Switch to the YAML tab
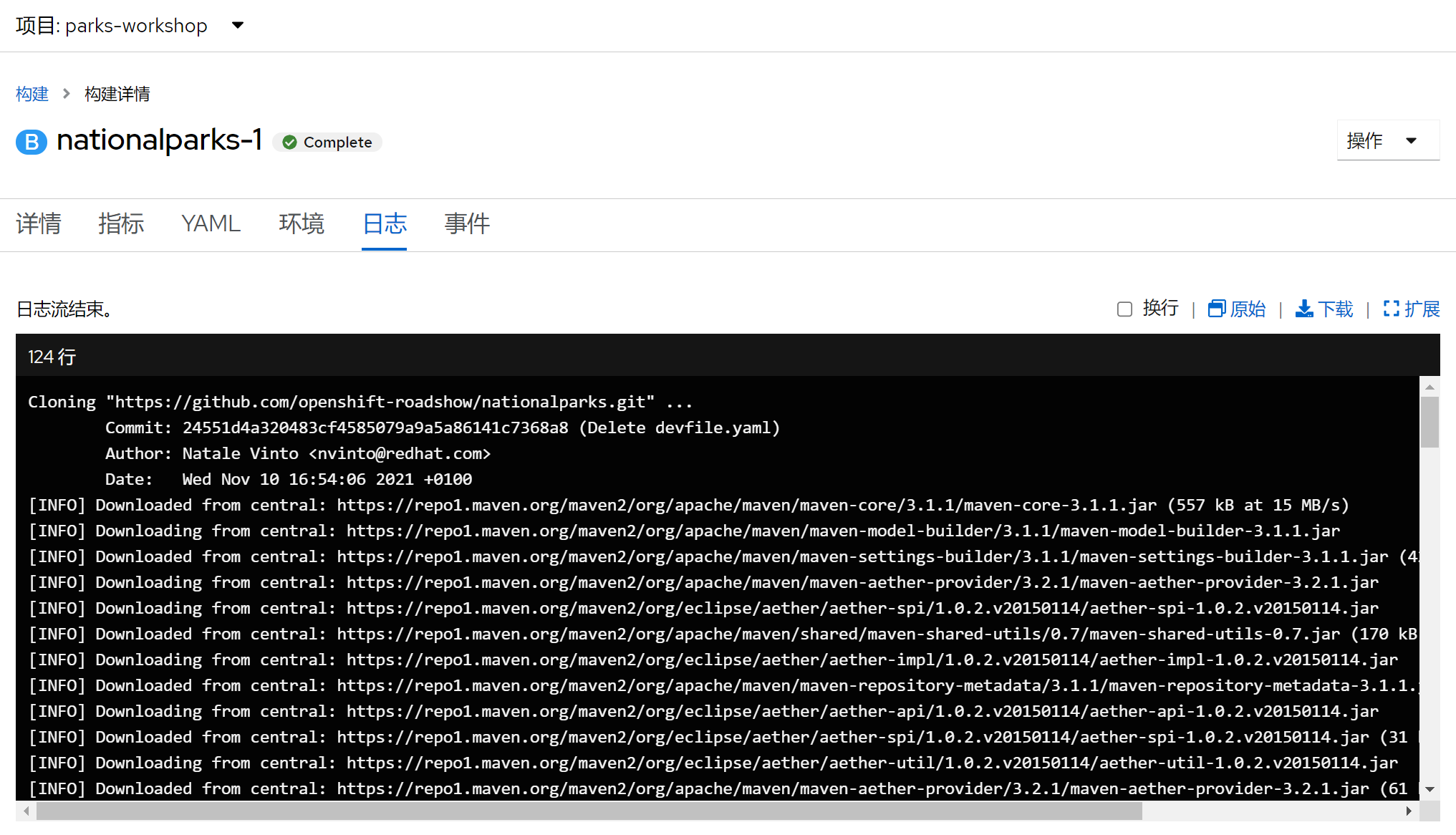This screenshot has height=835, width=1456. coord(211,224)
